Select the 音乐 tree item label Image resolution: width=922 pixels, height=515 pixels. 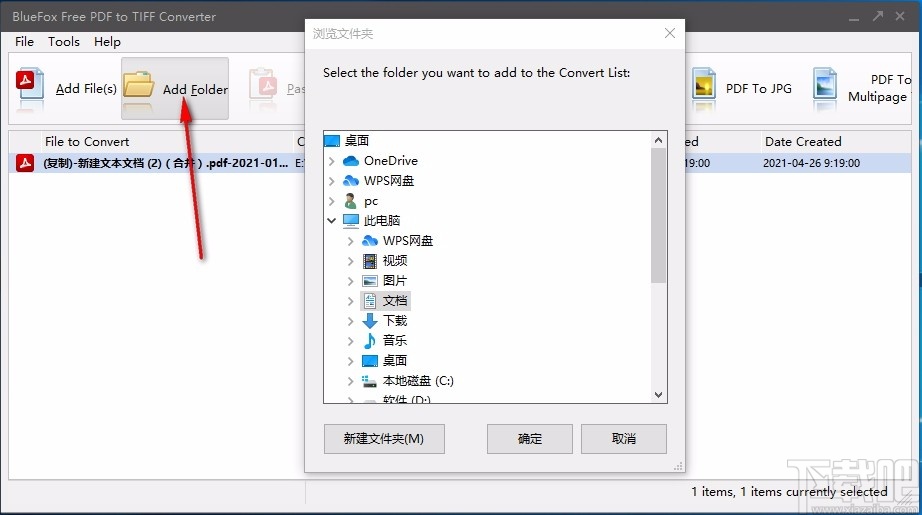(395, 341)
